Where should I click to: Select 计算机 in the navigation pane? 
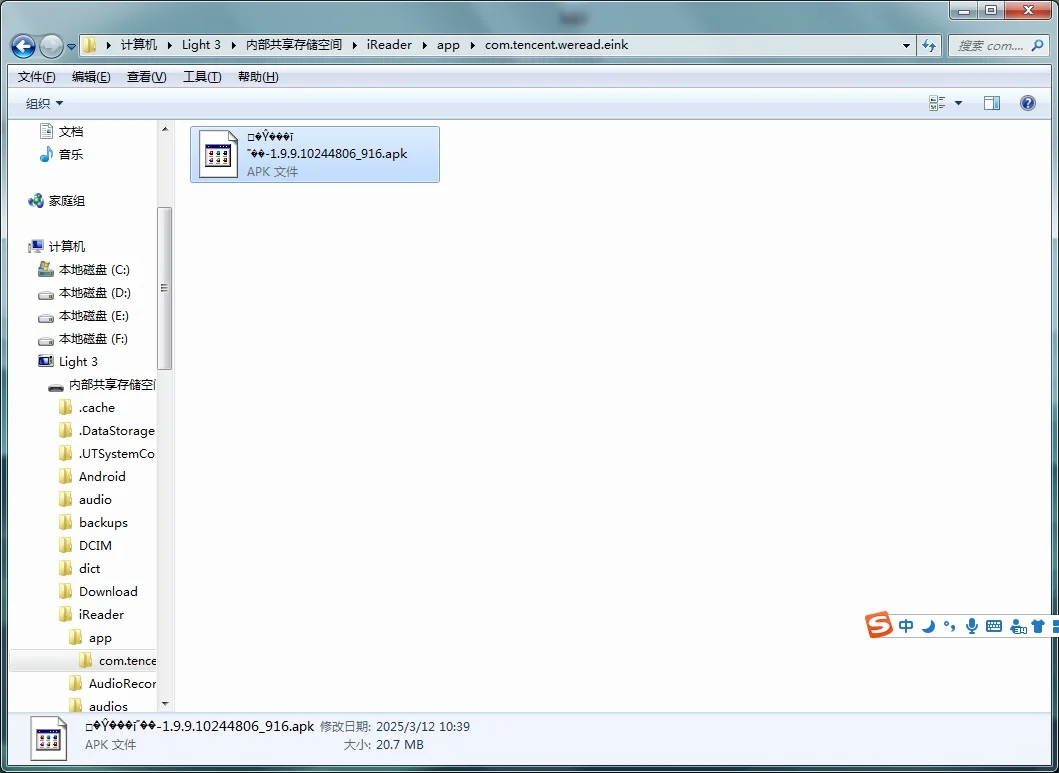pos(57,247)
